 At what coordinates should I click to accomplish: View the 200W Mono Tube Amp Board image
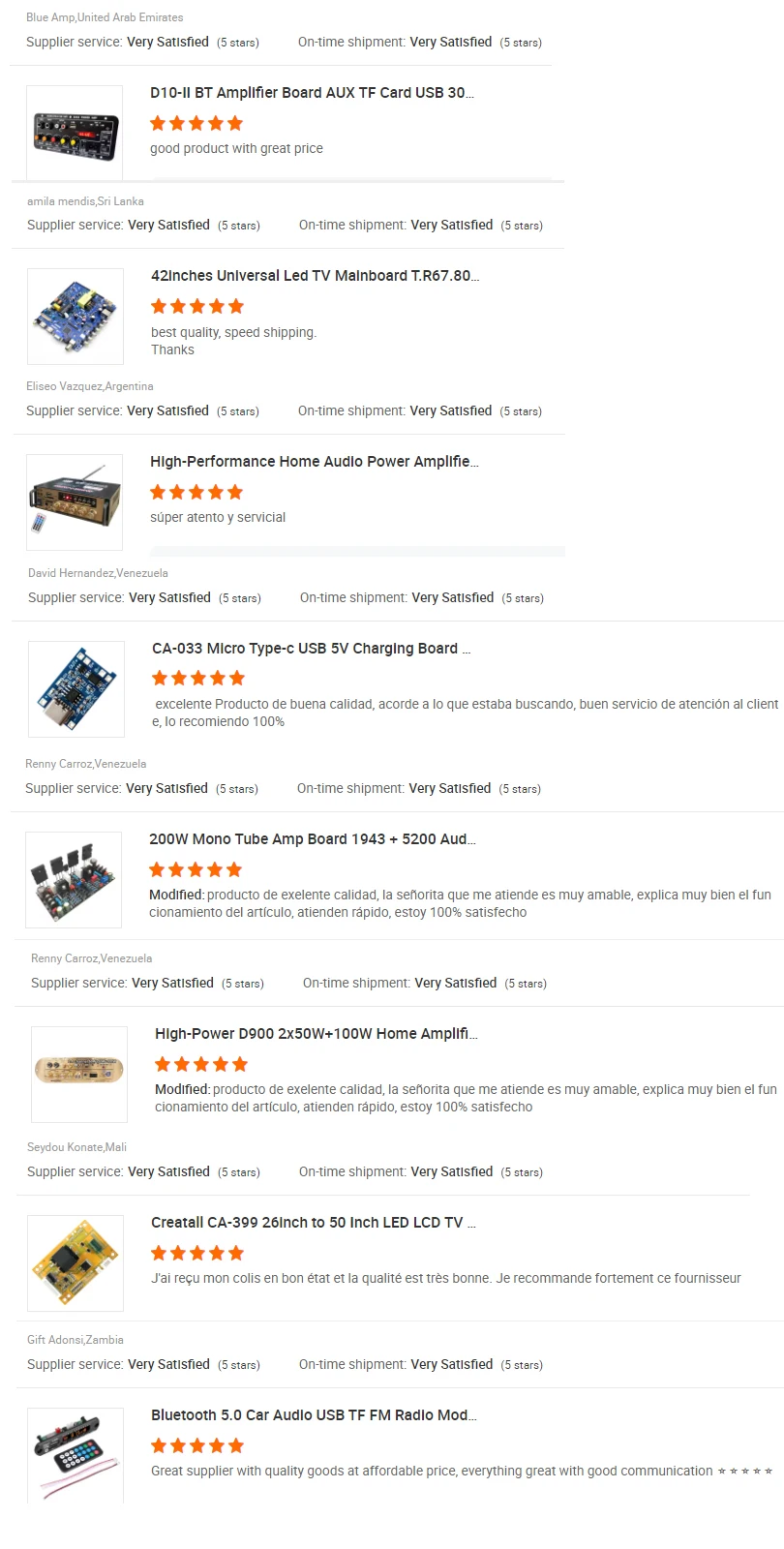tap(74, 880)
